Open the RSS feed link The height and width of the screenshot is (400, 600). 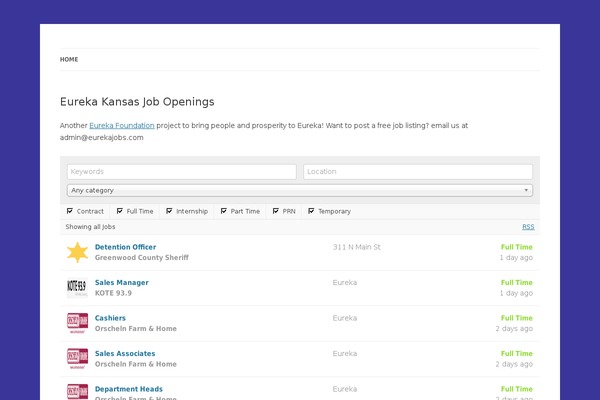point(528,227)
